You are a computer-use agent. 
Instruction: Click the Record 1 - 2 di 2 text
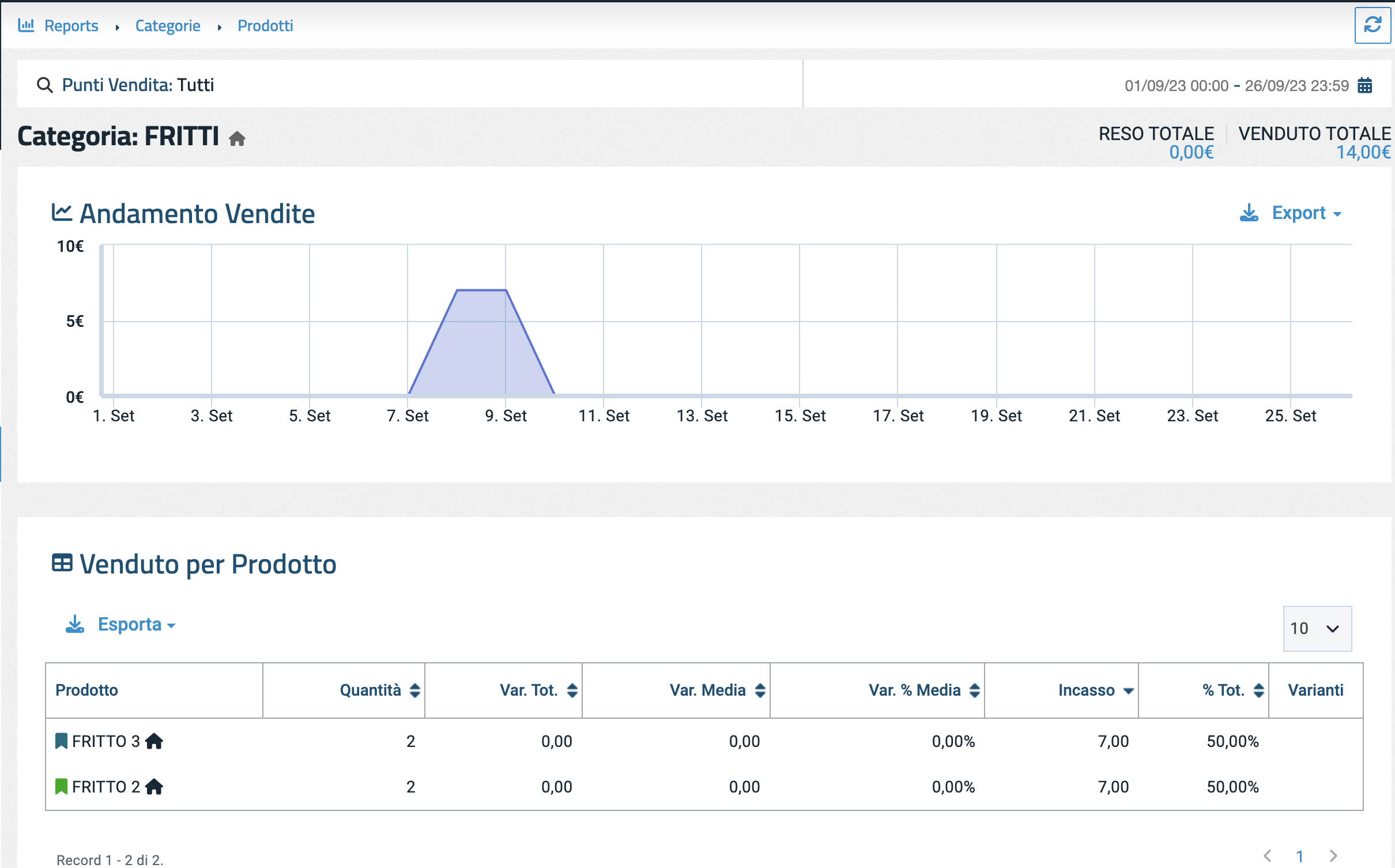pyautogui.click(x=110, y=859)
